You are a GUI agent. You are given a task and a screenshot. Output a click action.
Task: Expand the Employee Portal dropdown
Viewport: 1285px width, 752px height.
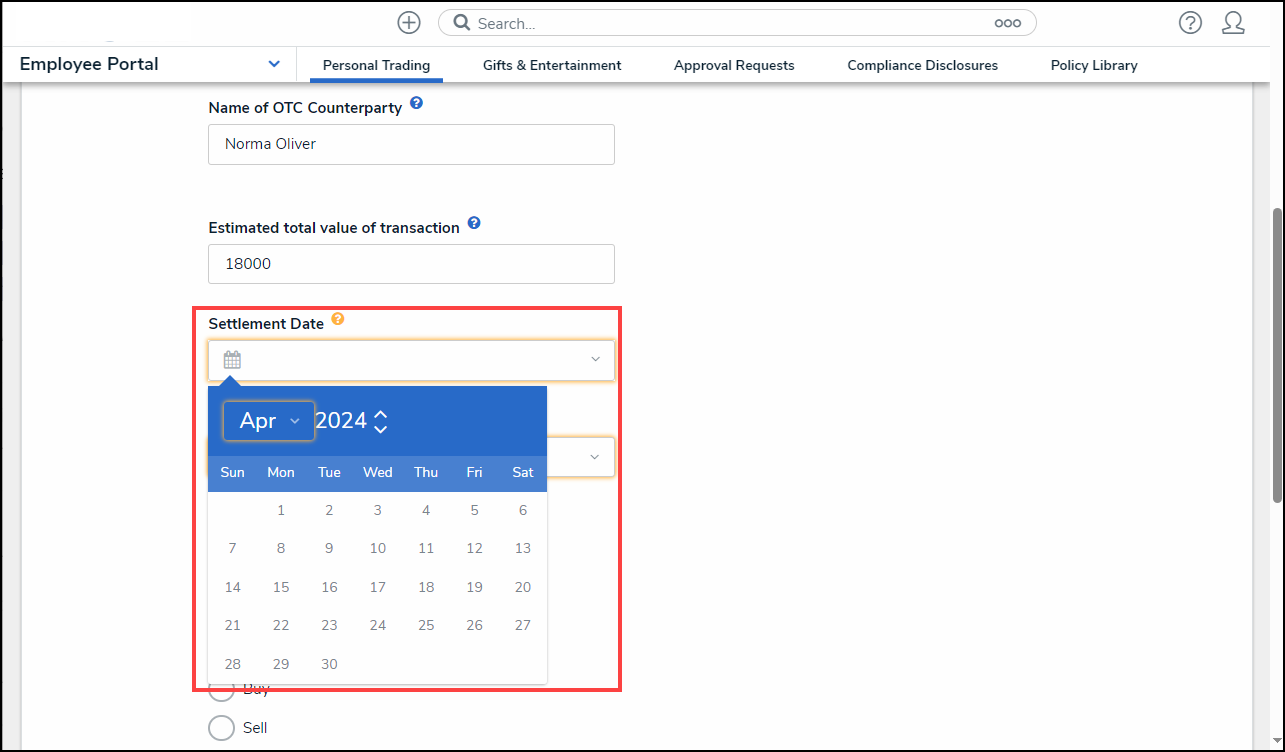274,64
